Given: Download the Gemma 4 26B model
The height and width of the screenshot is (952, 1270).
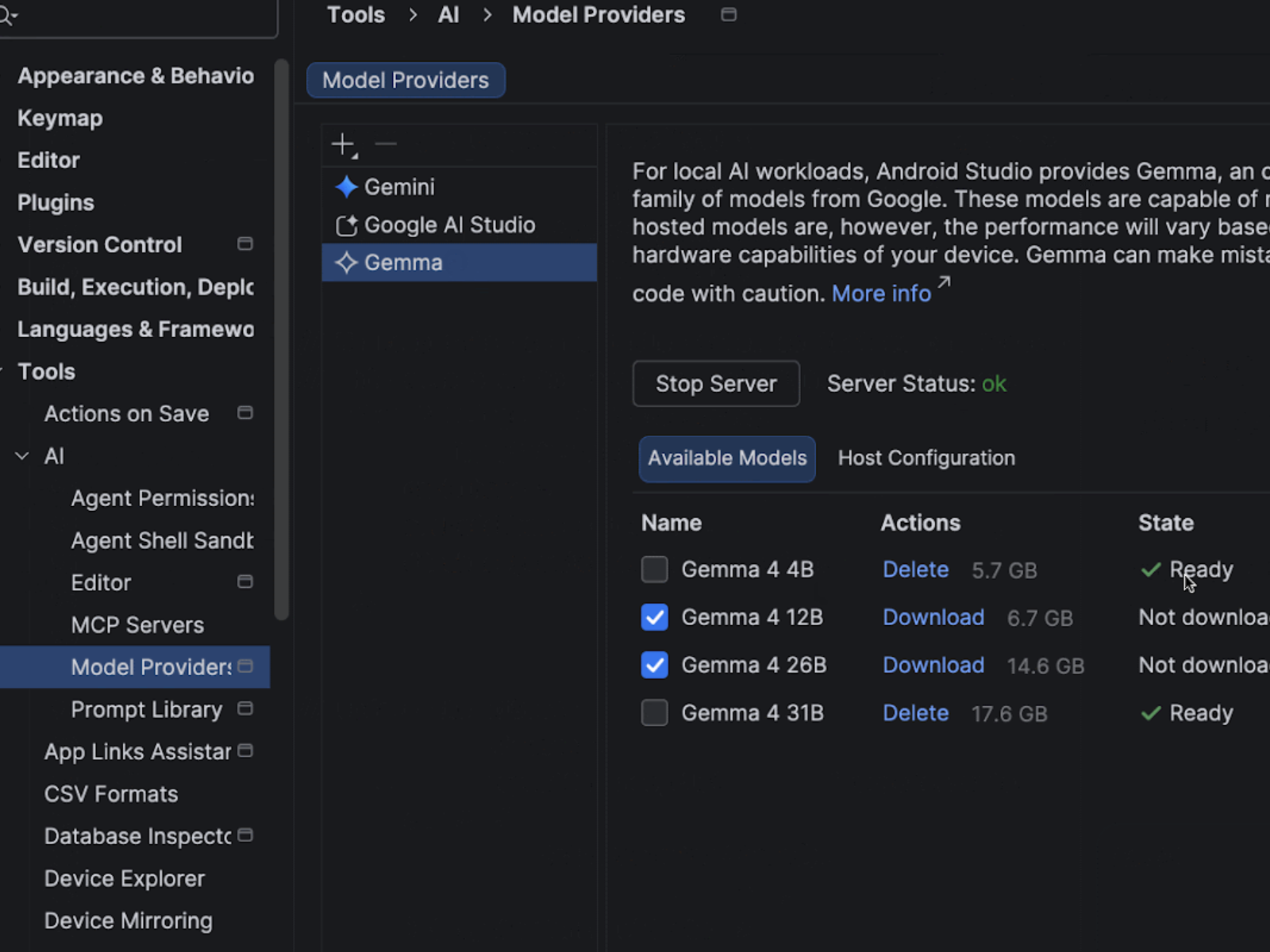Looking at the screenshot, I should tap(933, 665).
